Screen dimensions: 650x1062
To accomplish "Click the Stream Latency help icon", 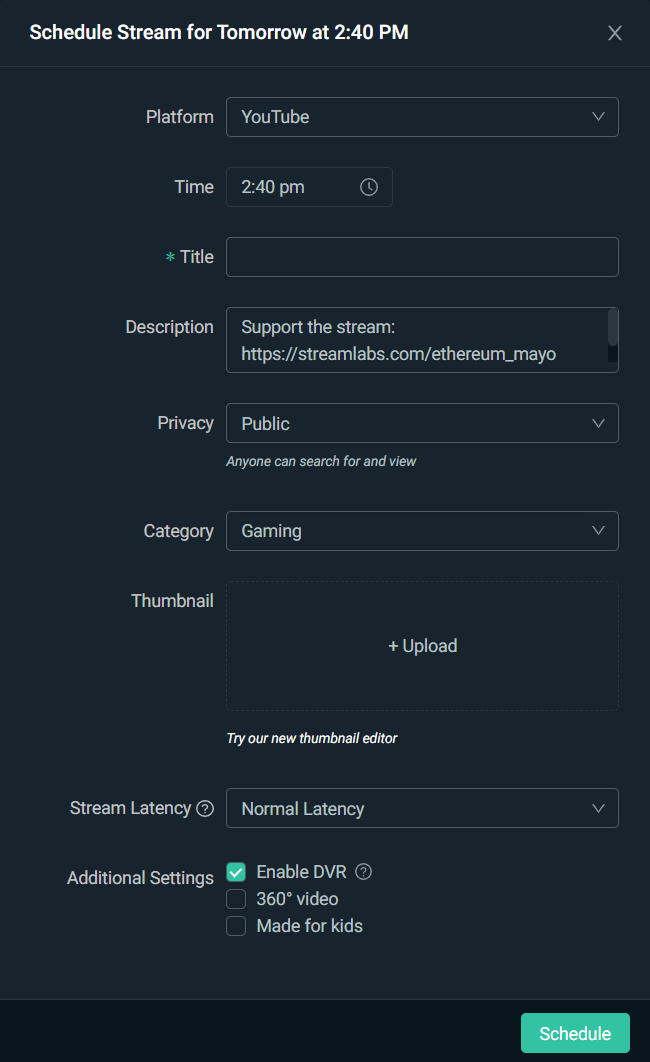I will click(x=205, y=809).
